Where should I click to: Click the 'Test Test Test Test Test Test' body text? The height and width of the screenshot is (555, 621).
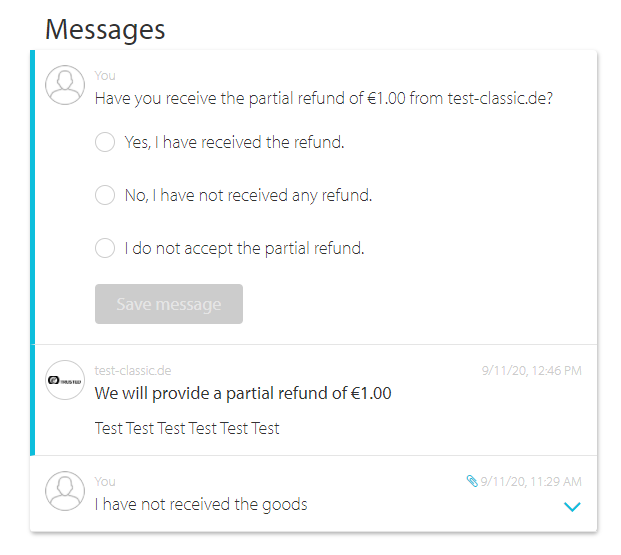coord(187,428)
